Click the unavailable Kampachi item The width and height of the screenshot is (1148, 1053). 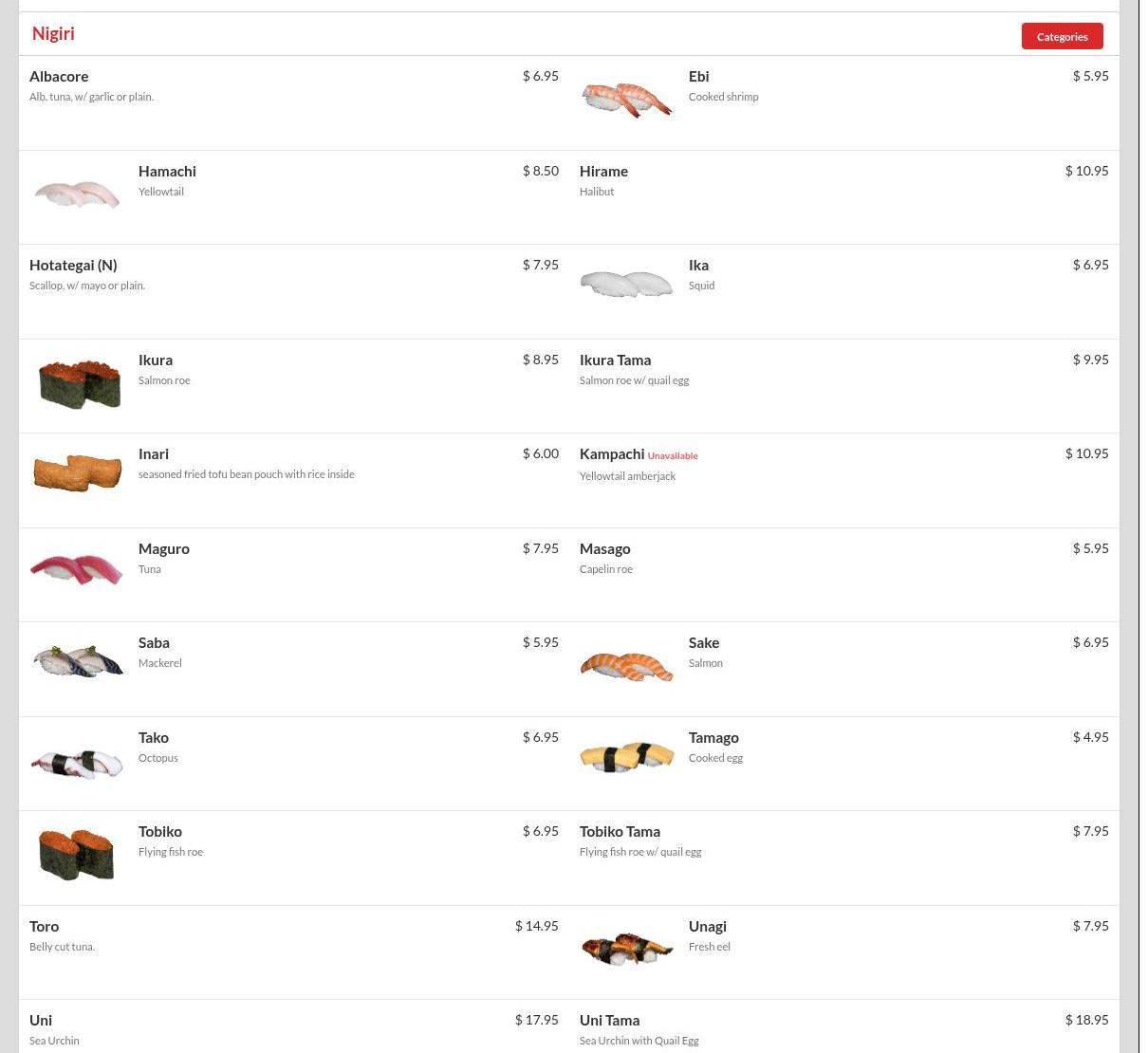pos(844,480)
